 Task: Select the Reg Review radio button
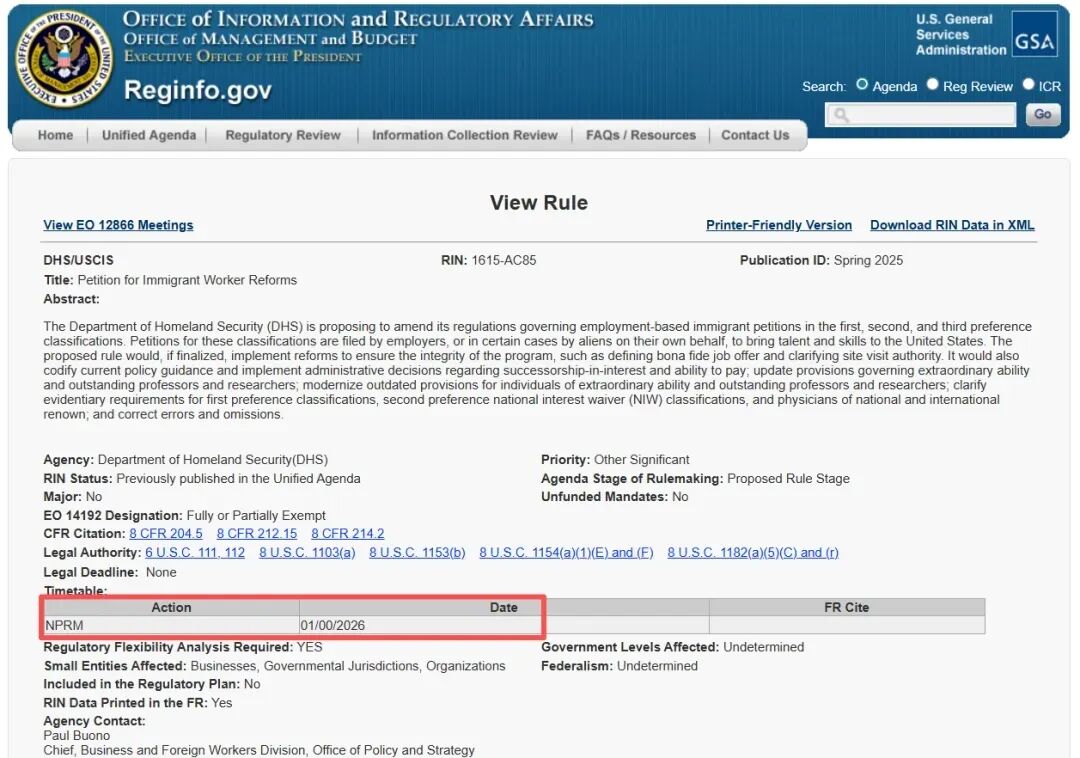[x=932, y=85]
